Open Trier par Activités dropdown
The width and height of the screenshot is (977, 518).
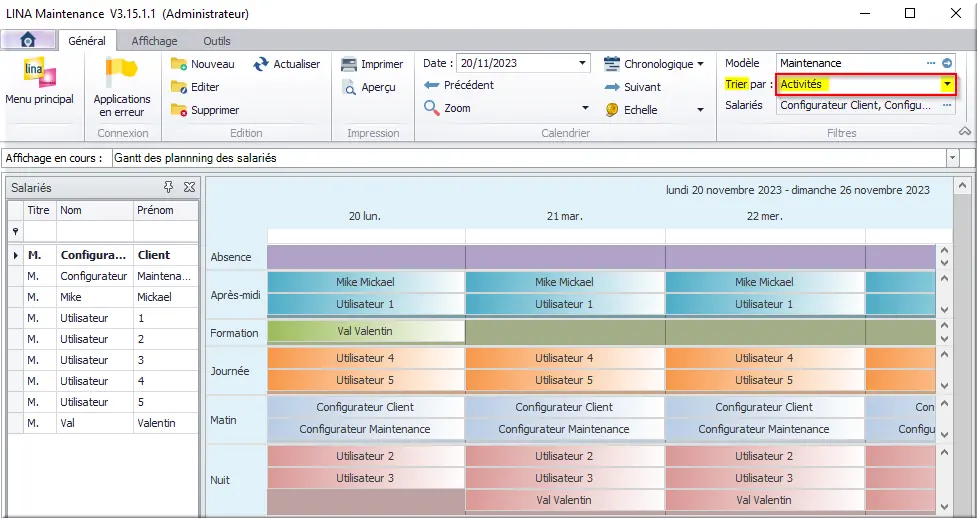pyautogui.click(x=947, y=84)
